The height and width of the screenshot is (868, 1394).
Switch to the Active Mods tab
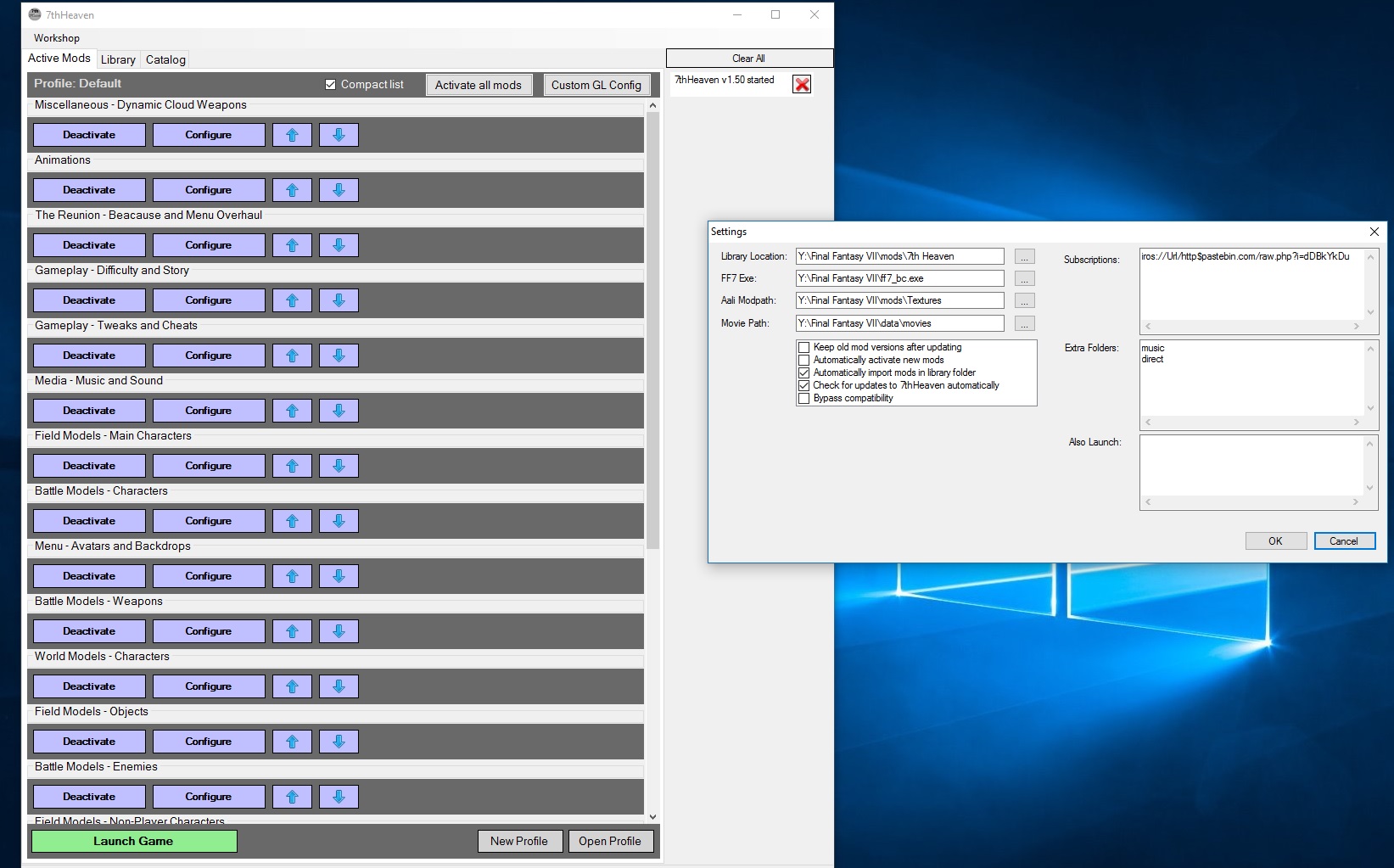59,59
